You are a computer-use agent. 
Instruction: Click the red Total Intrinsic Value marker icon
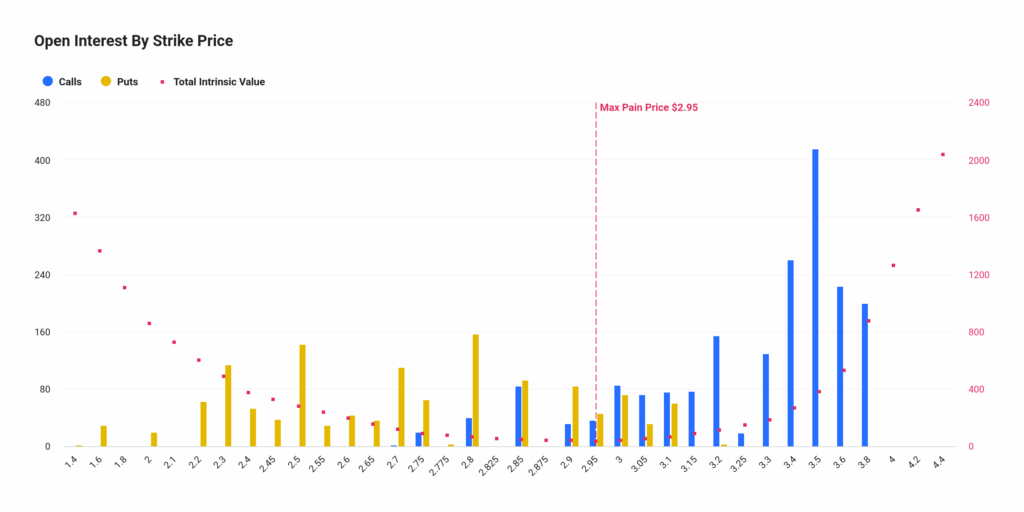[x=163, y=82]
